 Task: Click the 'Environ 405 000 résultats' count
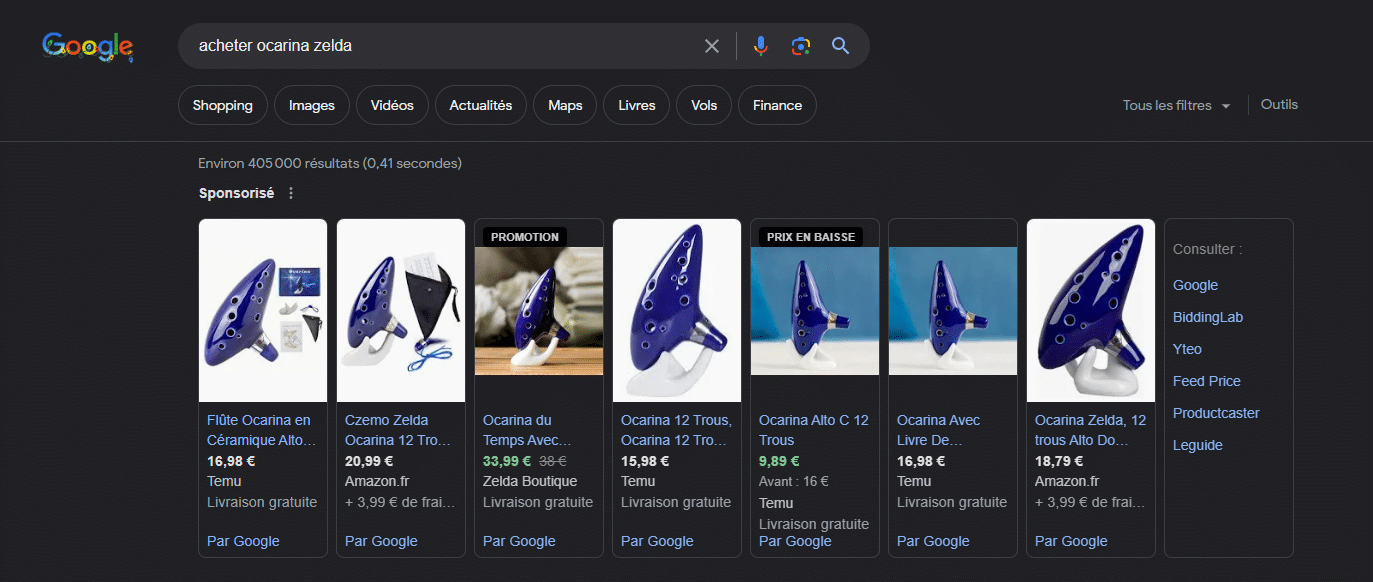330,163
